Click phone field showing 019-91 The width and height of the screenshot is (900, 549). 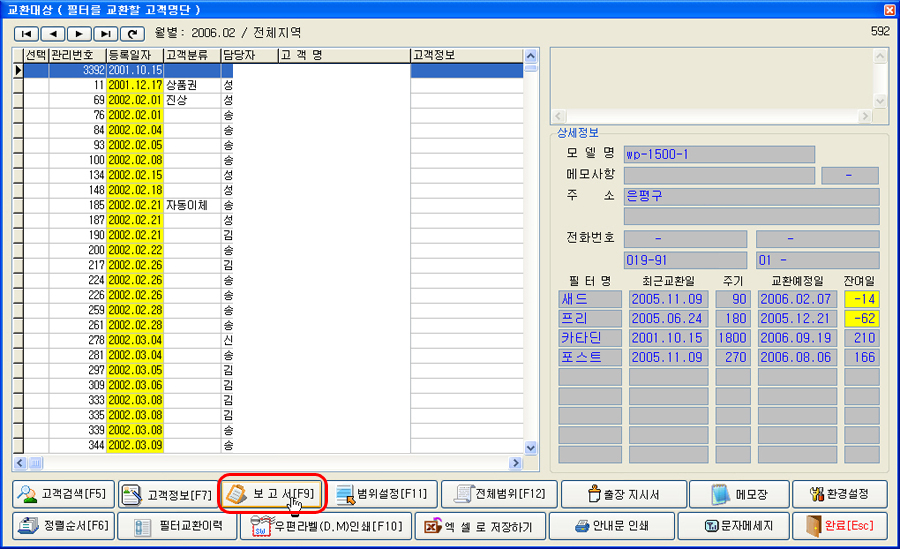[x=685, y=260]
